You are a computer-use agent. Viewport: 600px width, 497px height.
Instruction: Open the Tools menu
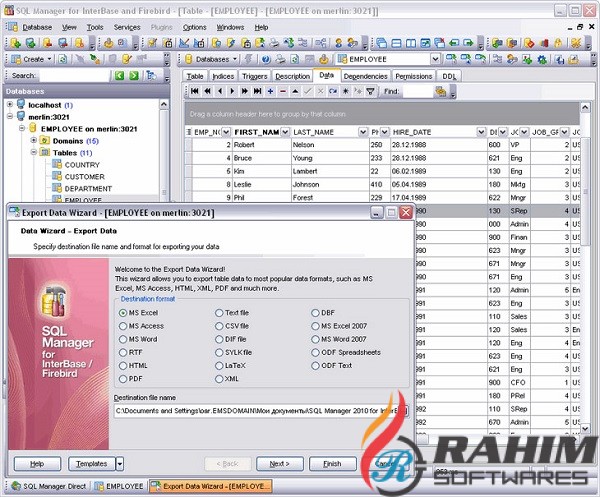pyautogui.click(x=95, y=27)
